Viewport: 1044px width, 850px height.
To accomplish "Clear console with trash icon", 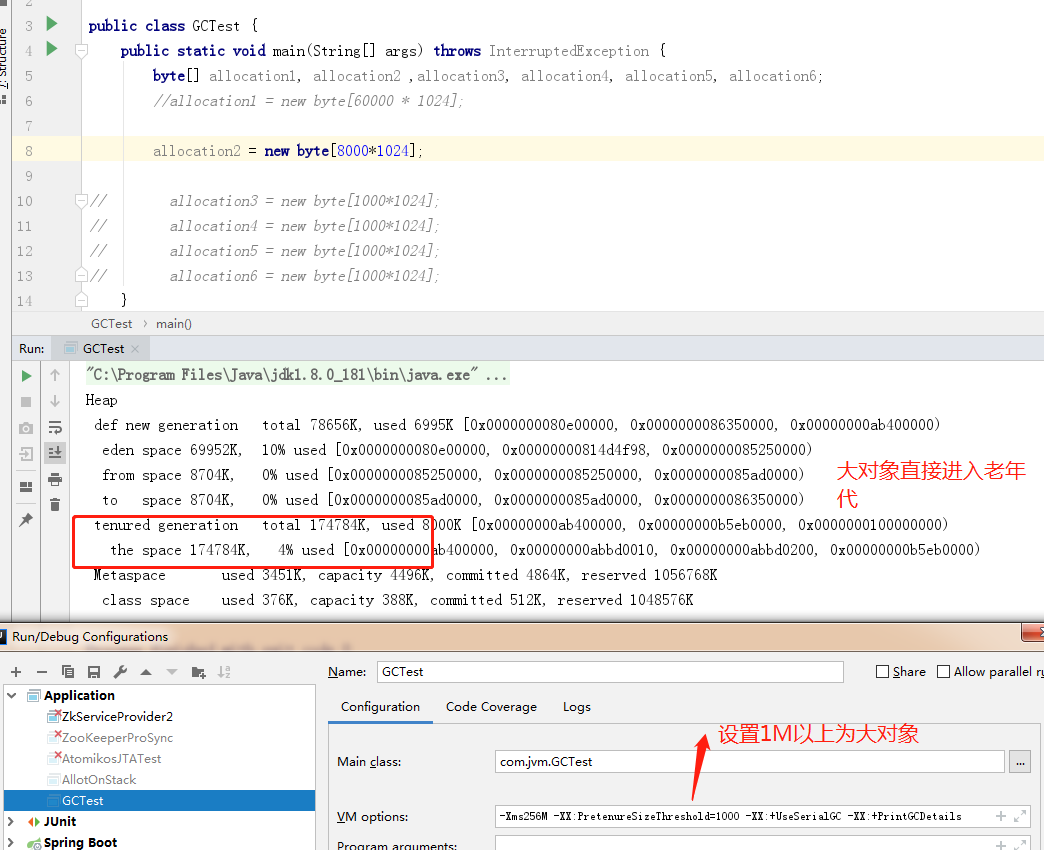I will (55, 505).
